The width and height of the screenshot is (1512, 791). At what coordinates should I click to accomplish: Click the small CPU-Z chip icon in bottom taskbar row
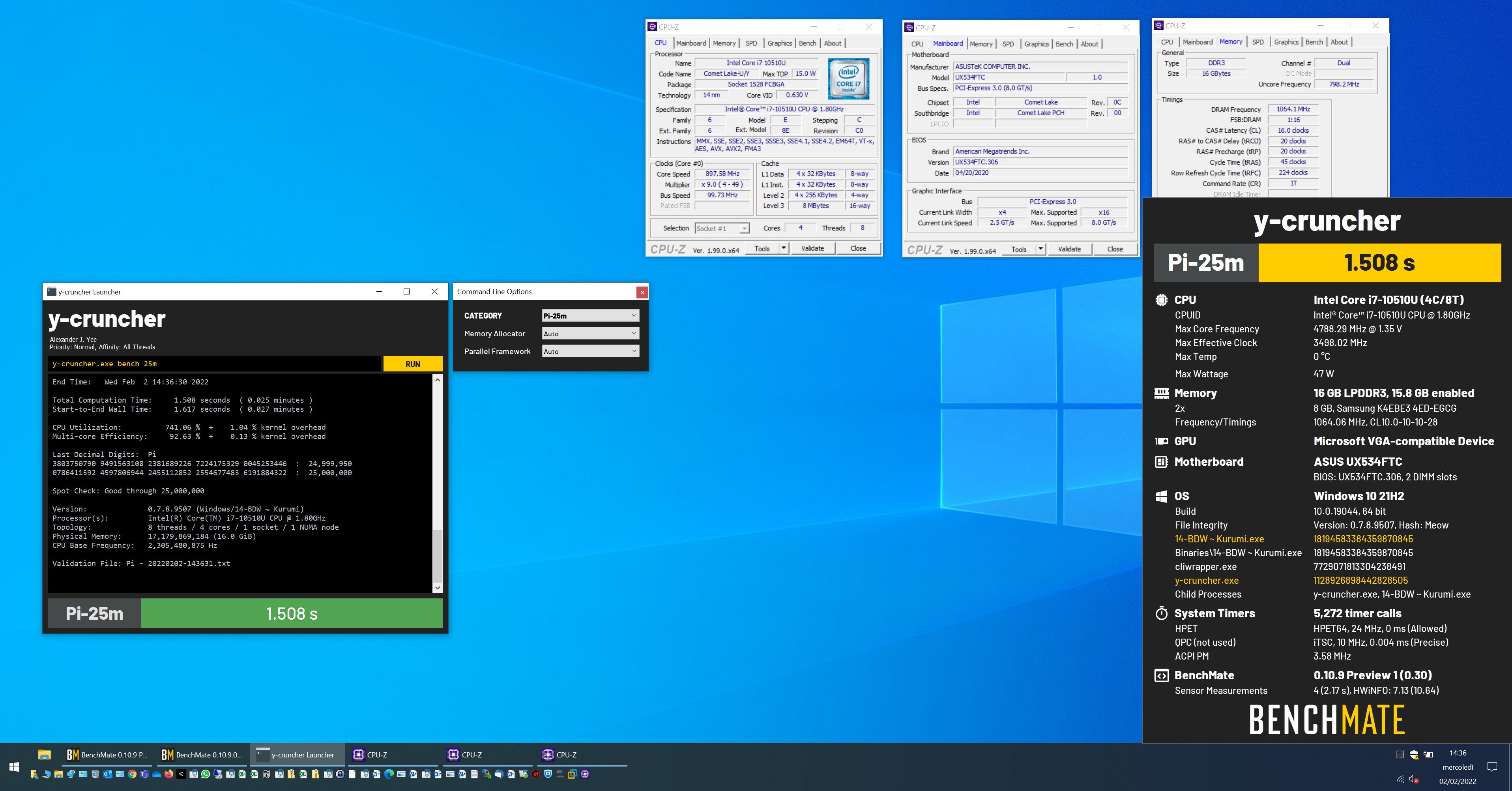tap(585, 774)
